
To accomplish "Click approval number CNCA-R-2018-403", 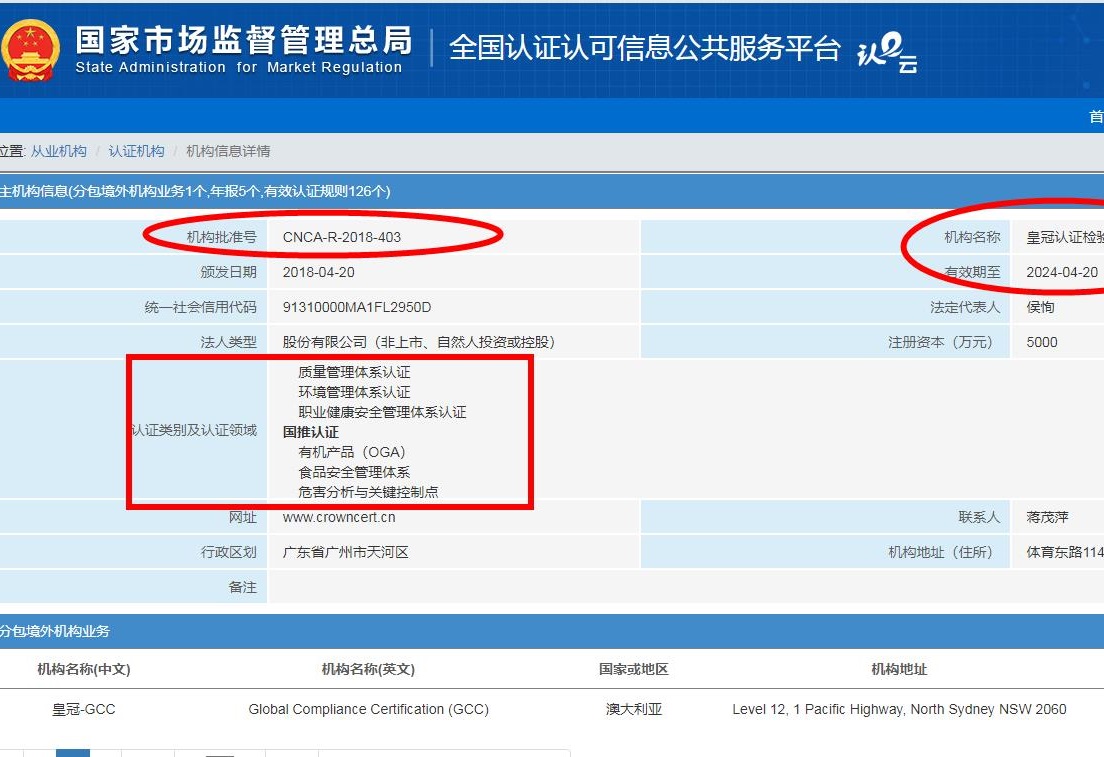I will pyautogui.click(x=342, y=237).
